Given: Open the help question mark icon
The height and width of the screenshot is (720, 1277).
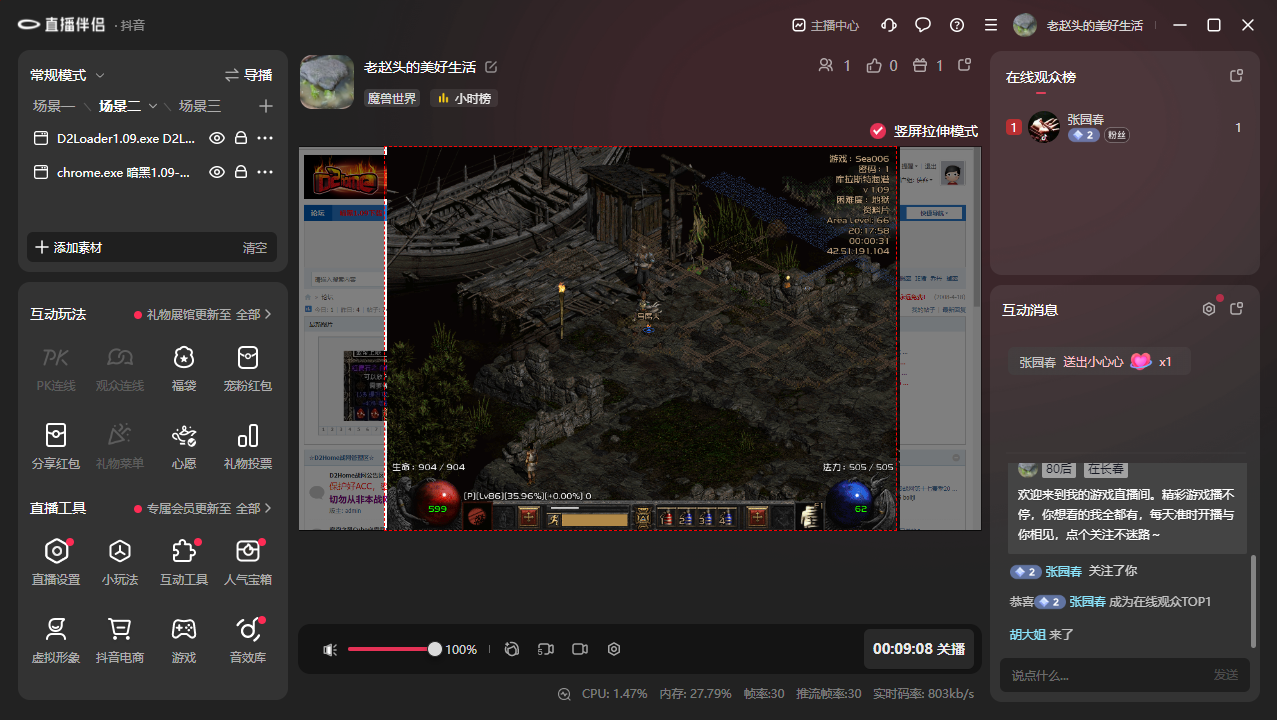Looking at the screenshot, I should [957, 25].
